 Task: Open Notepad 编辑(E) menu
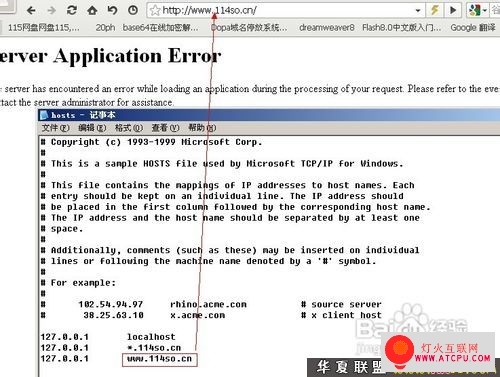pos(92,128)
